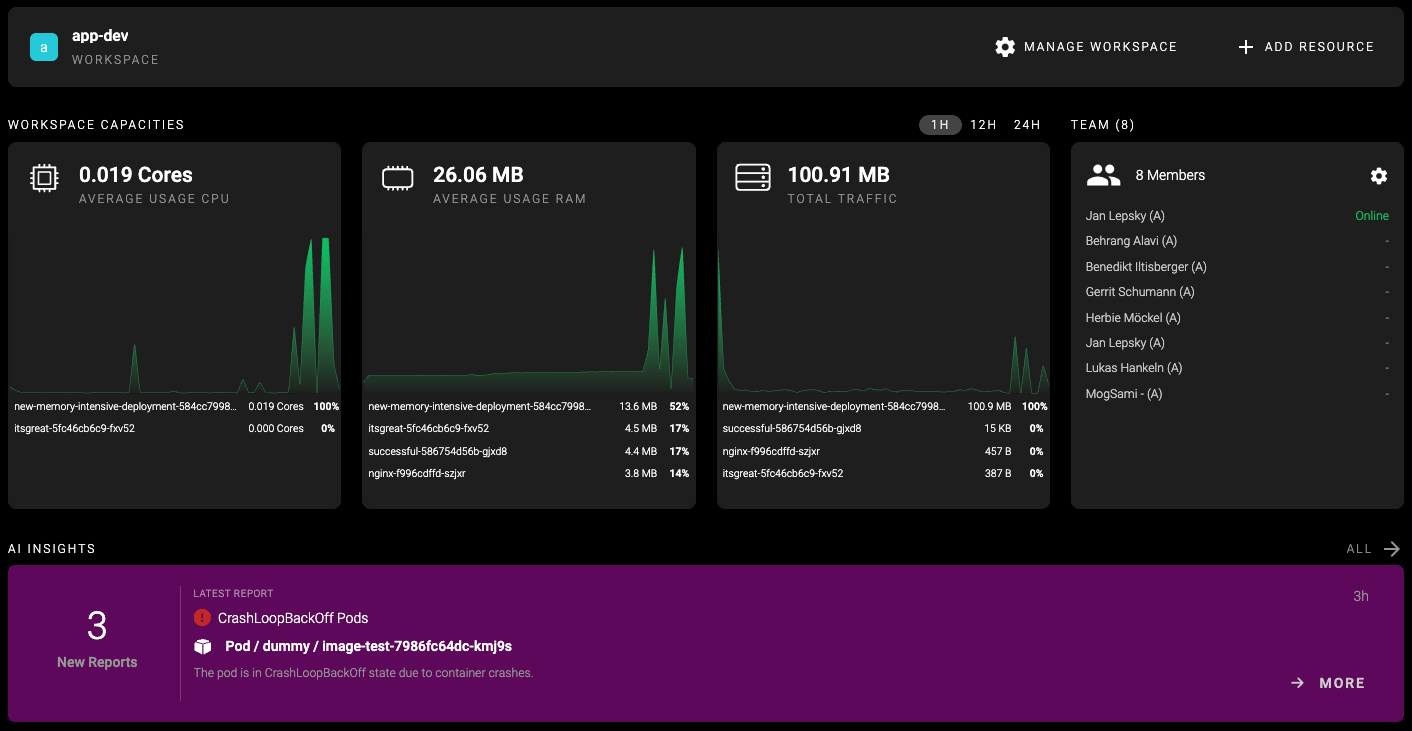
Task: Select itsgreat row showing 387 B
Action: coord(883,473)
